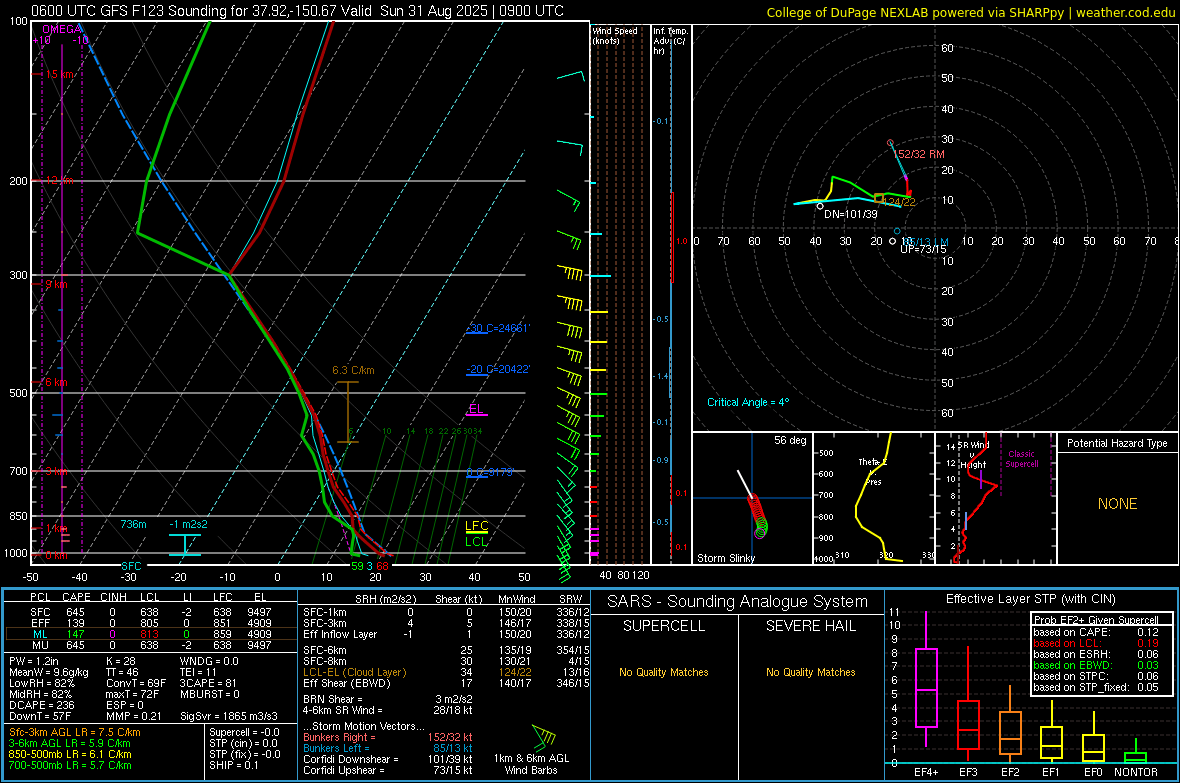Click the SUPERCELL analogue column header
Viewport: 1180px width, 783px height.
tap(664, 626)
